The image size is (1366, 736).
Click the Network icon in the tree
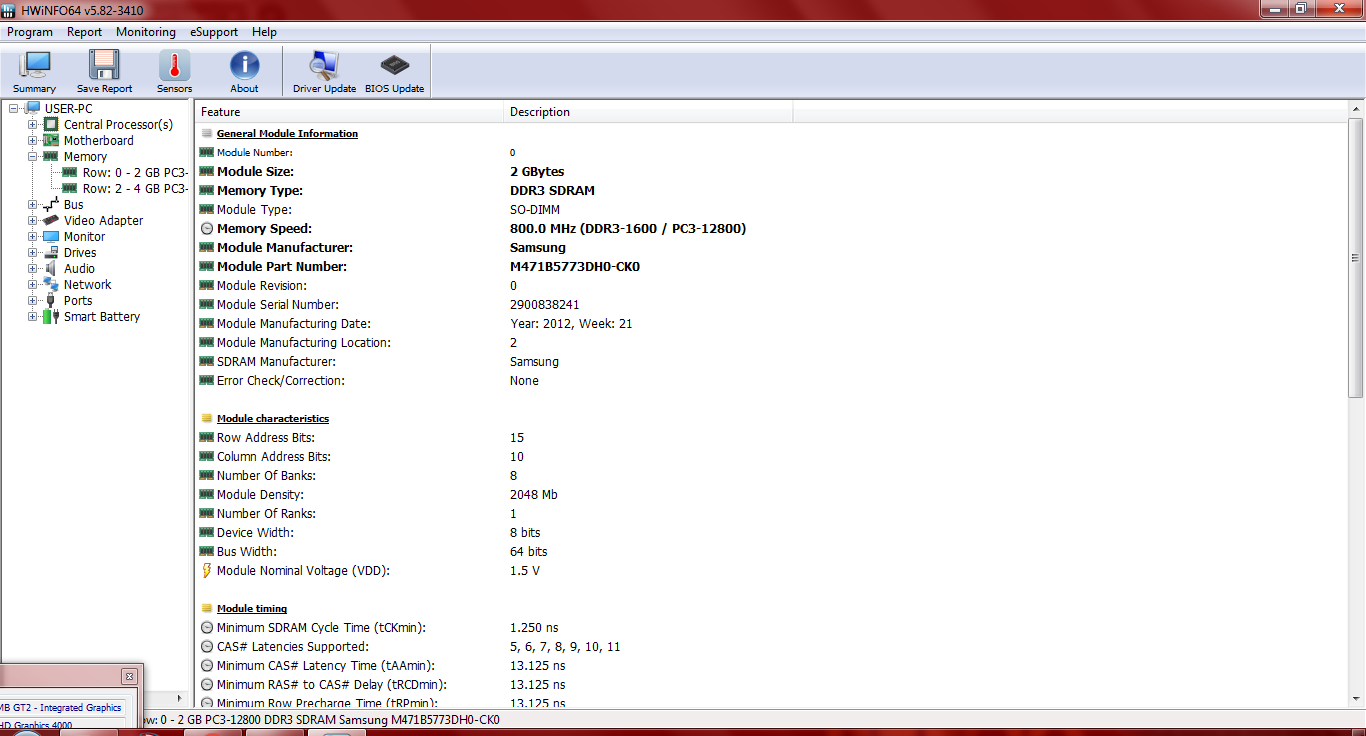(x=51, y=284)
